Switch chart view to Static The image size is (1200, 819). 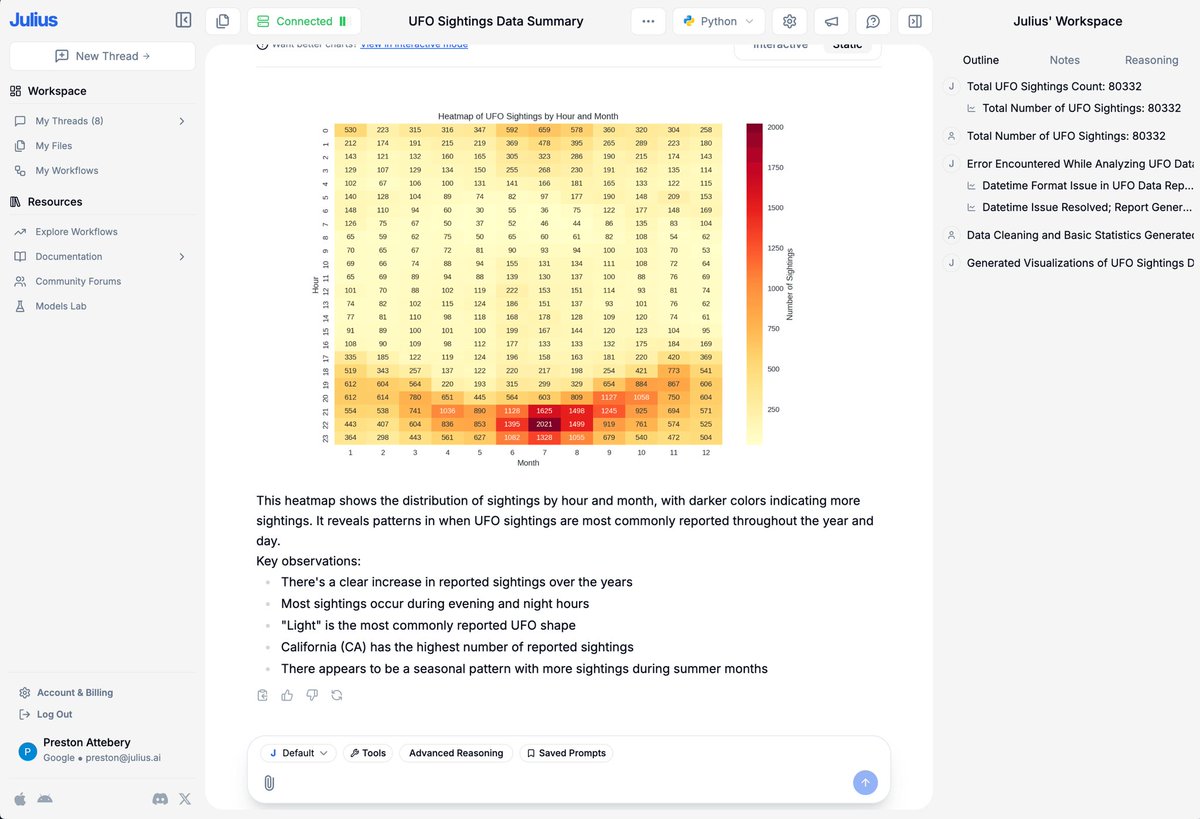[847, 45]
